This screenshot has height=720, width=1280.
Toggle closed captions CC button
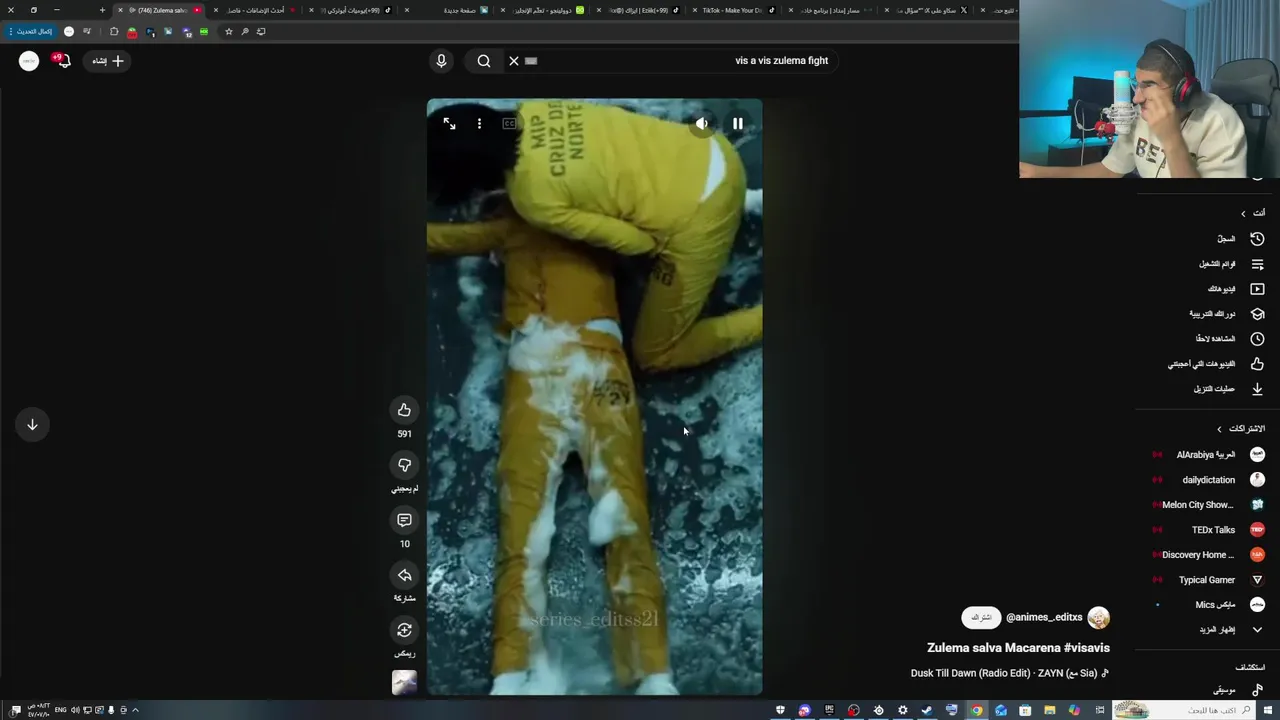click(509, 124)
